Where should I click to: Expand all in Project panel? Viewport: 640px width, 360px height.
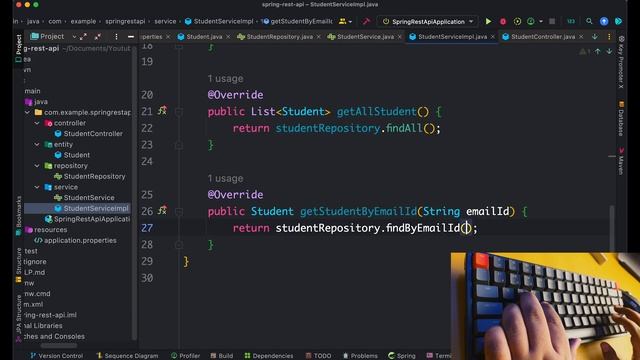click(x=83, y=37)
